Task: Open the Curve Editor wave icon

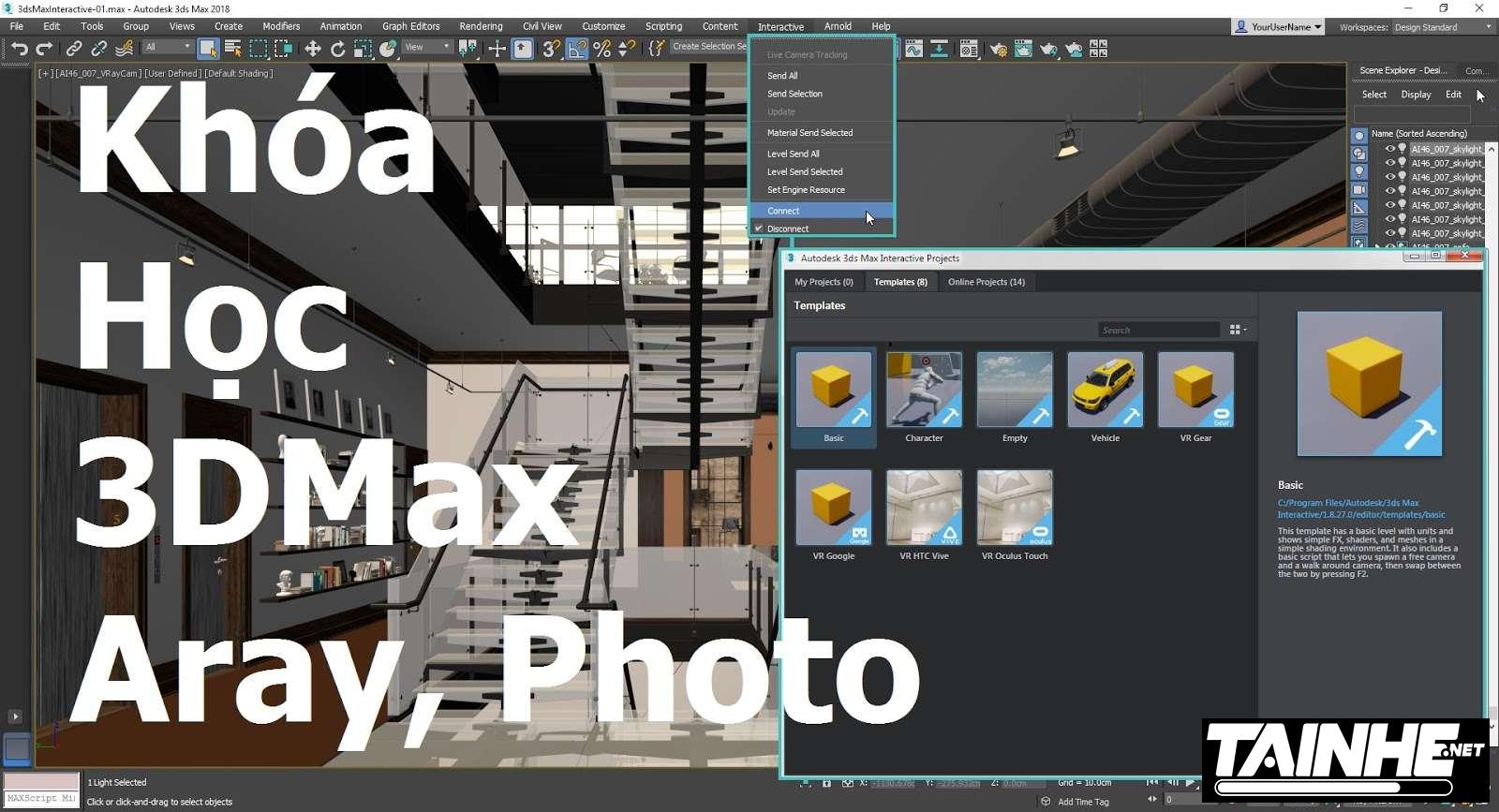Action: pyautogui.click(x=913, y=48)
